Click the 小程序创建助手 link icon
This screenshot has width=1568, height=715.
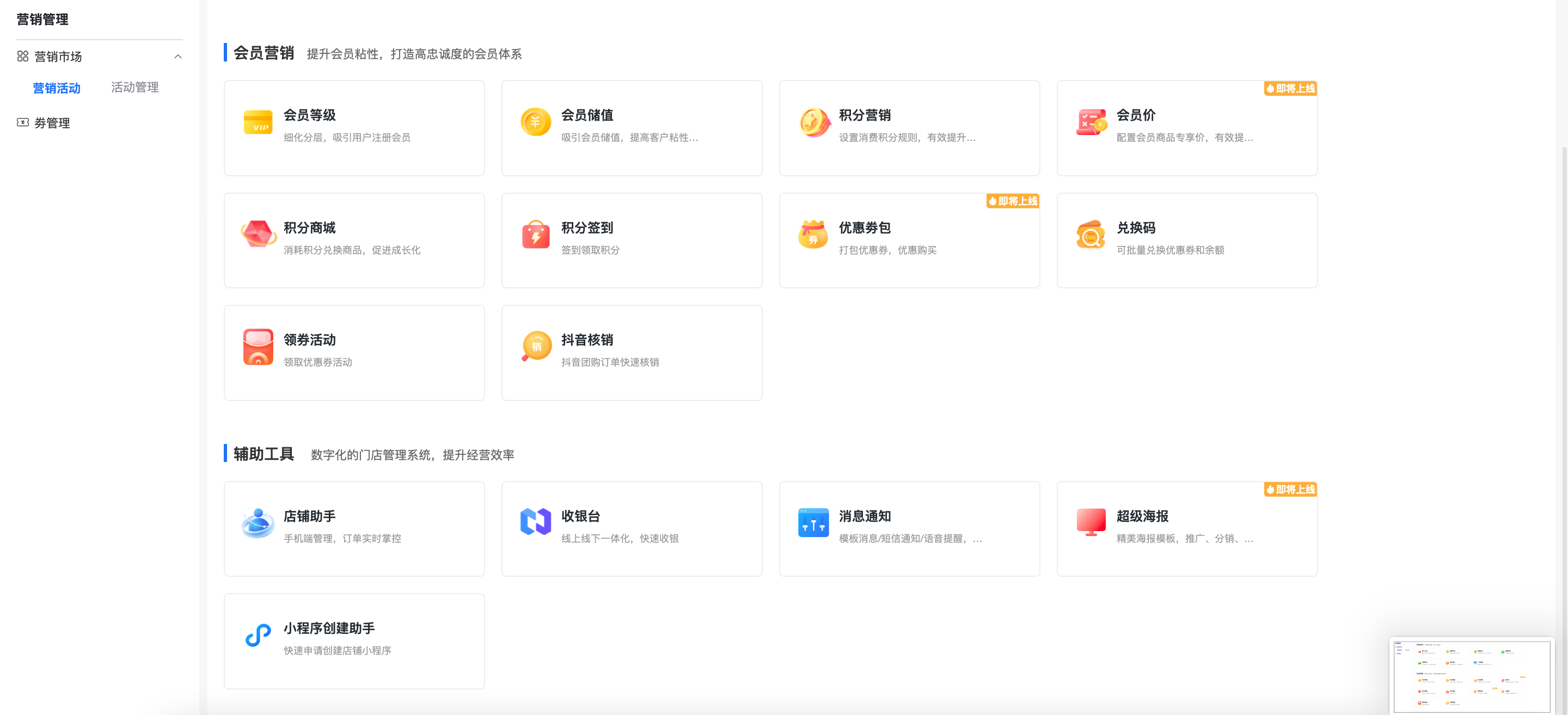pos(258,634)
